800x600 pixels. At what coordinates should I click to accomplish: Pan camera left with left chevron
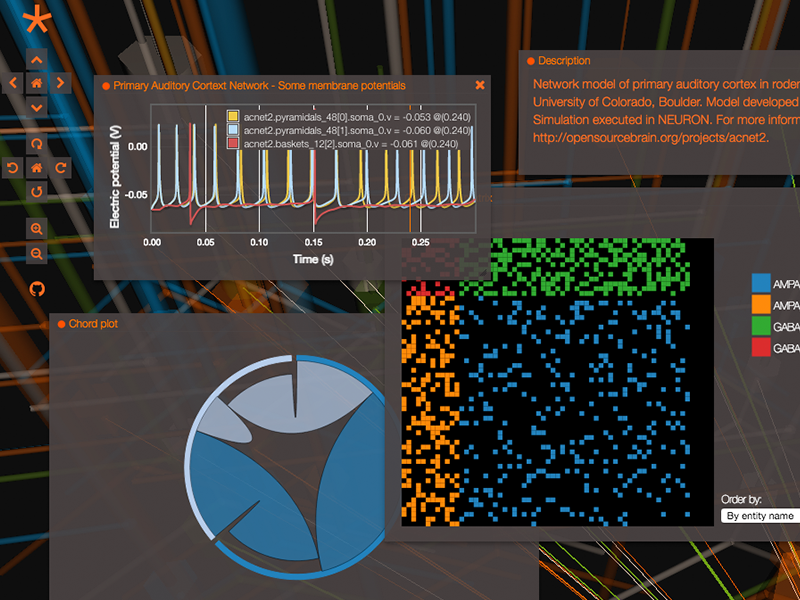point(13,83)
